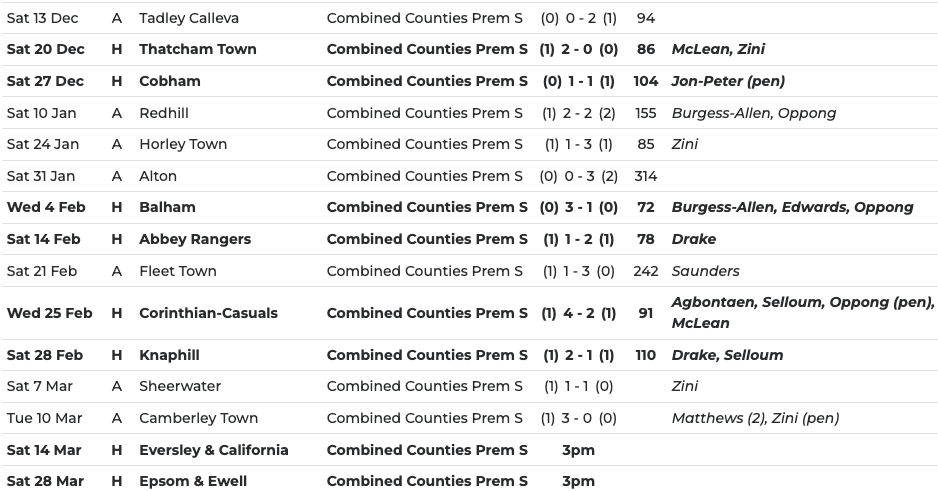Click the Matthews (2), Zini (pen) scorers text
This screenshot has width=938, height=491.
[755, 418]
